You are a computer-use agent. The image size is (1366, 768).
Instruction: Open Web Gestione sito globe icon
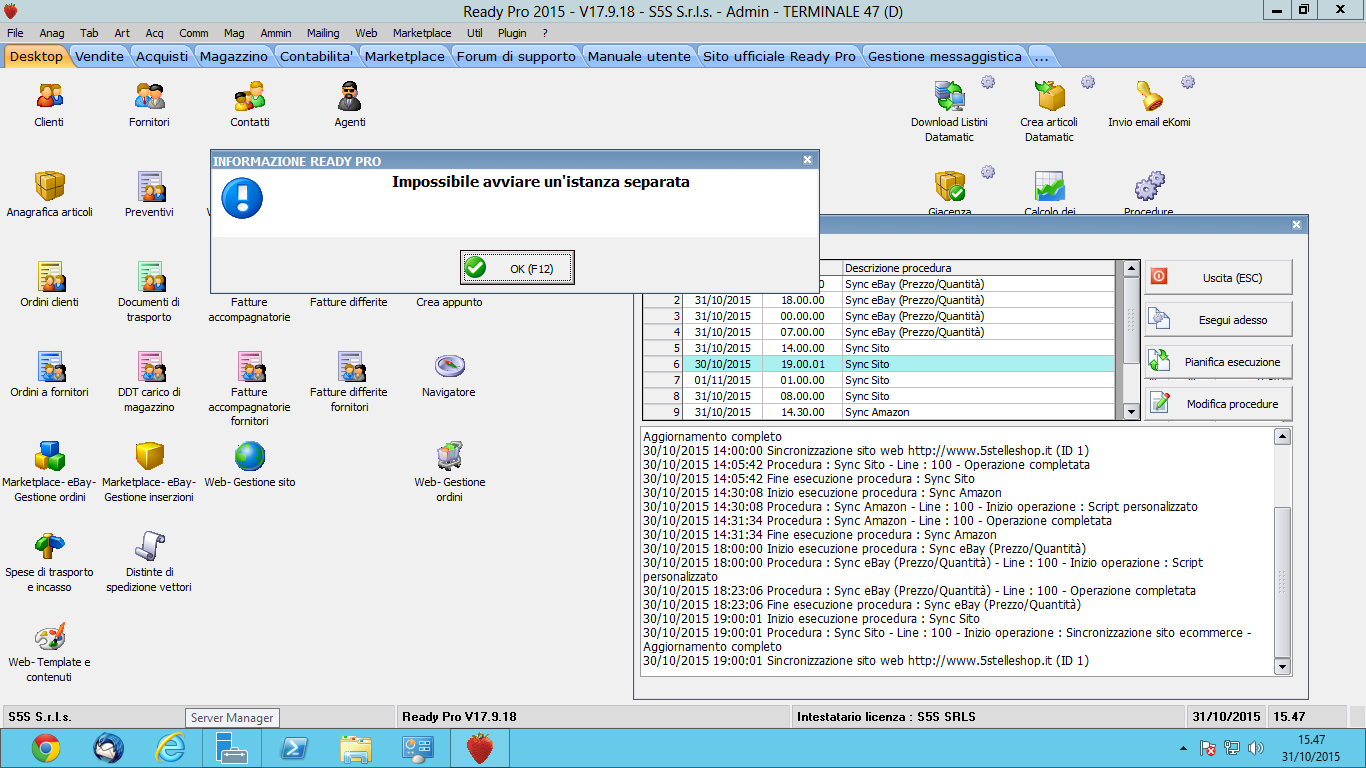[x=249, y=457]
